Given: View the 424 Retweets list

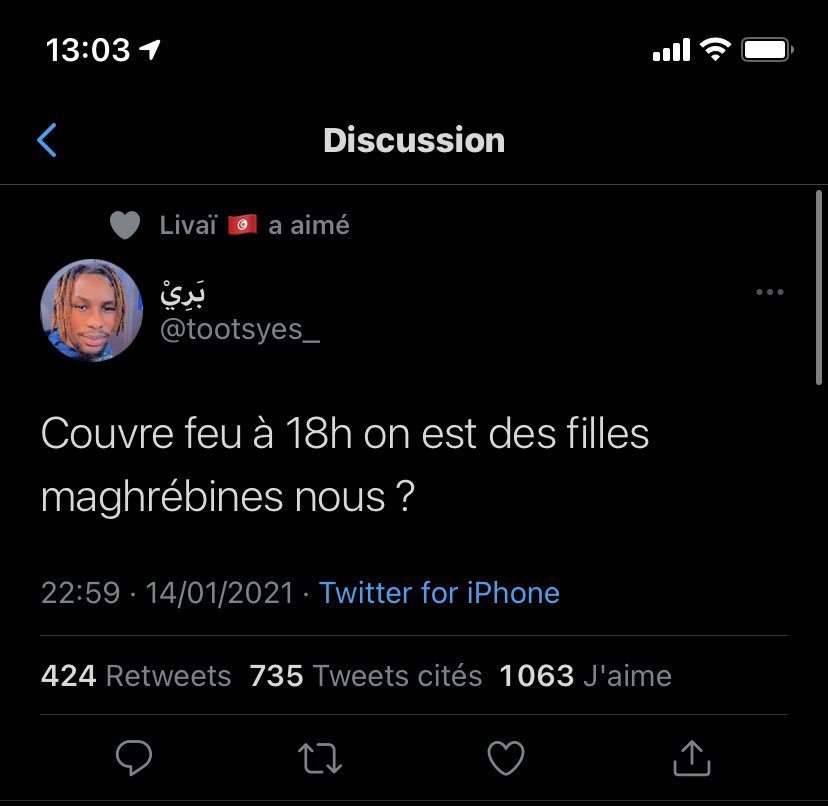Looking at the screenshot, I should 136,676.
